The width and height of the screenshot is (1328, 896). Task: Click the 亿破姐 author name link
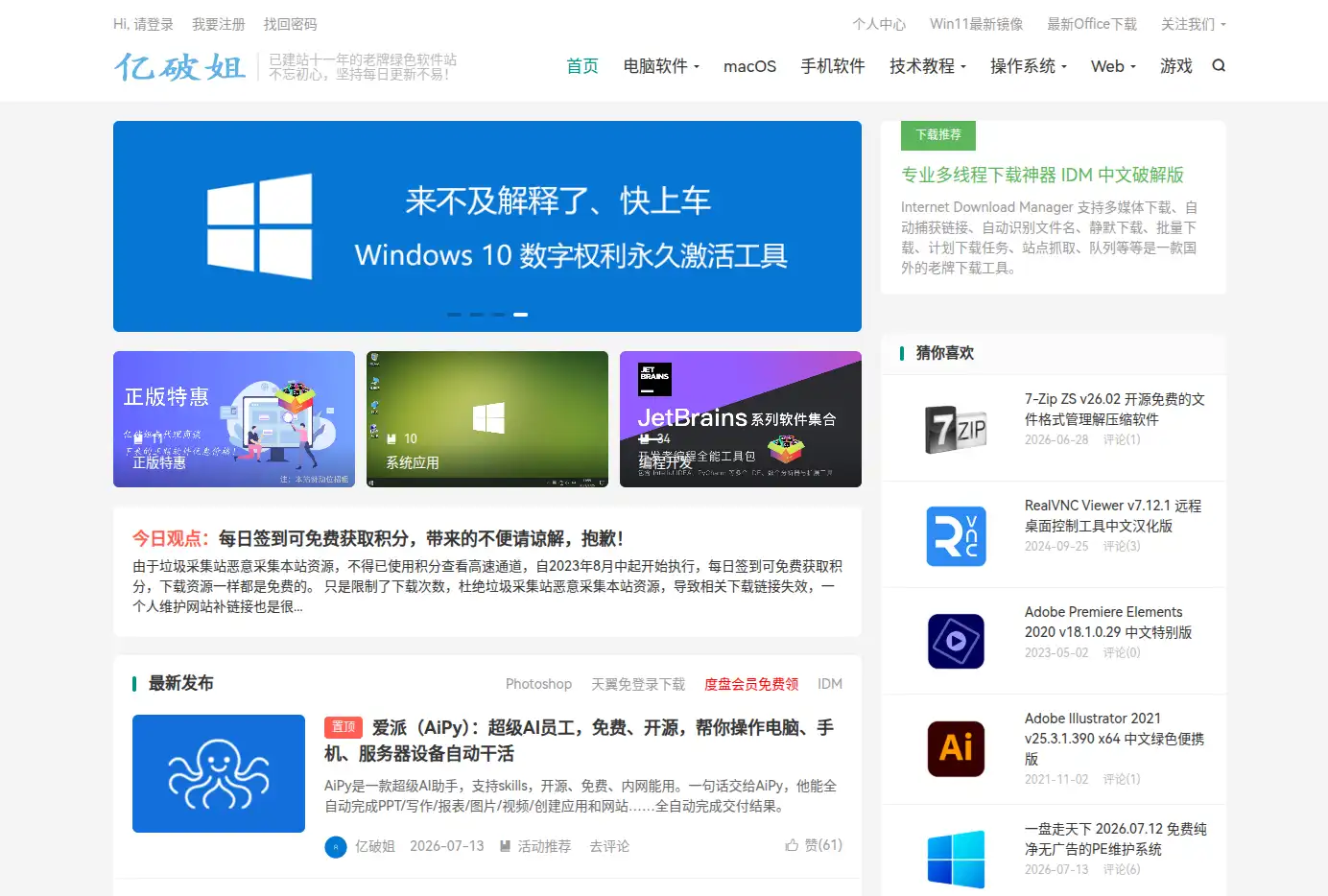(x=375, y=846)
